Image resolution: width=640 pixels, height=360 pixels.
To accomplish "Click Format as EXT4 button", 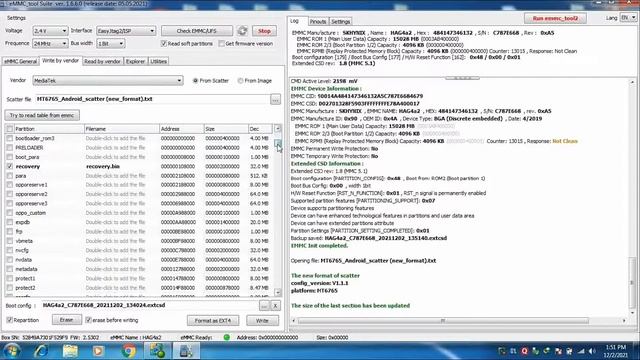I will [213, 321].
